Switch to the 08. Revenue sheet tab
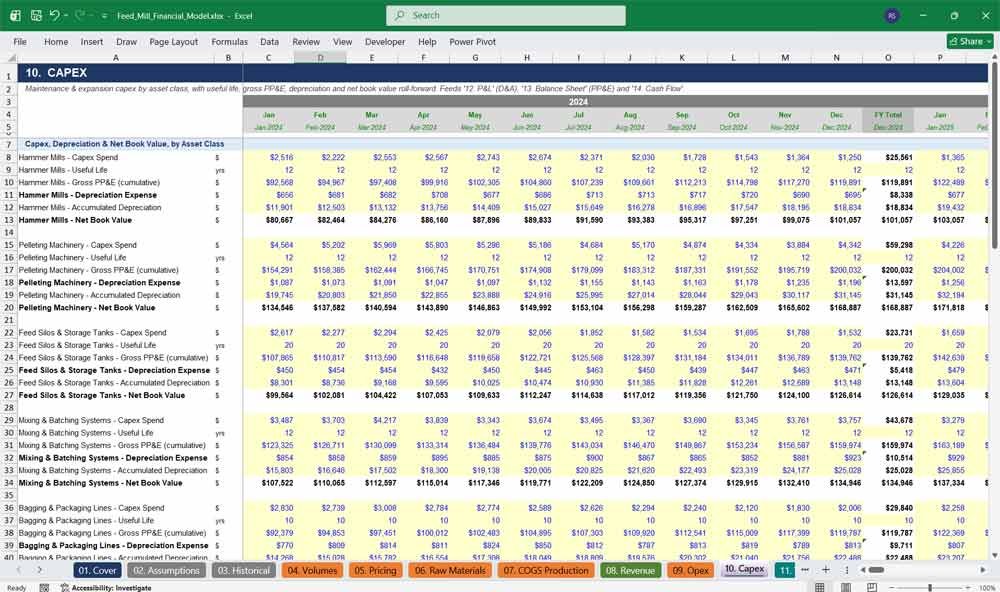 click(630, 570)
